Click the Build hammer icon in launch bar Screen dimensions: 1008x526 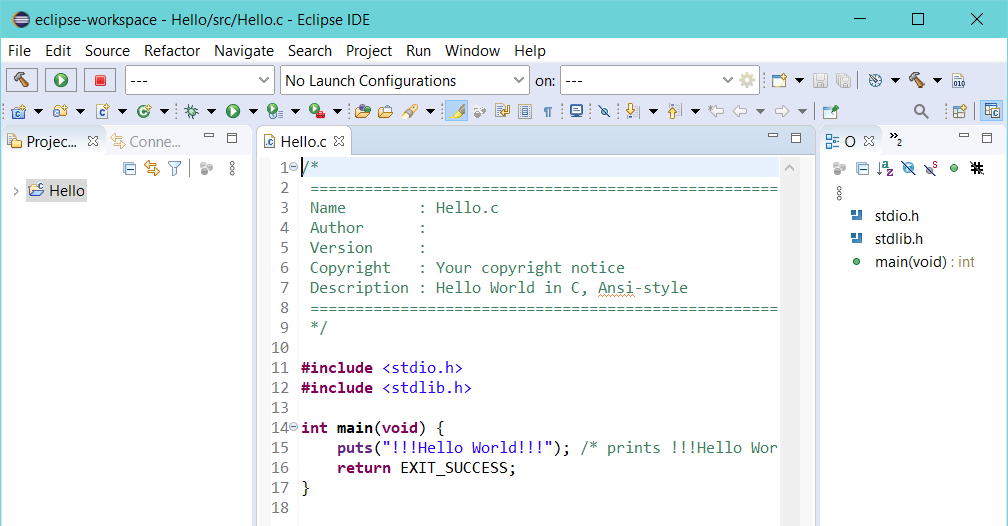click(22, 80)
